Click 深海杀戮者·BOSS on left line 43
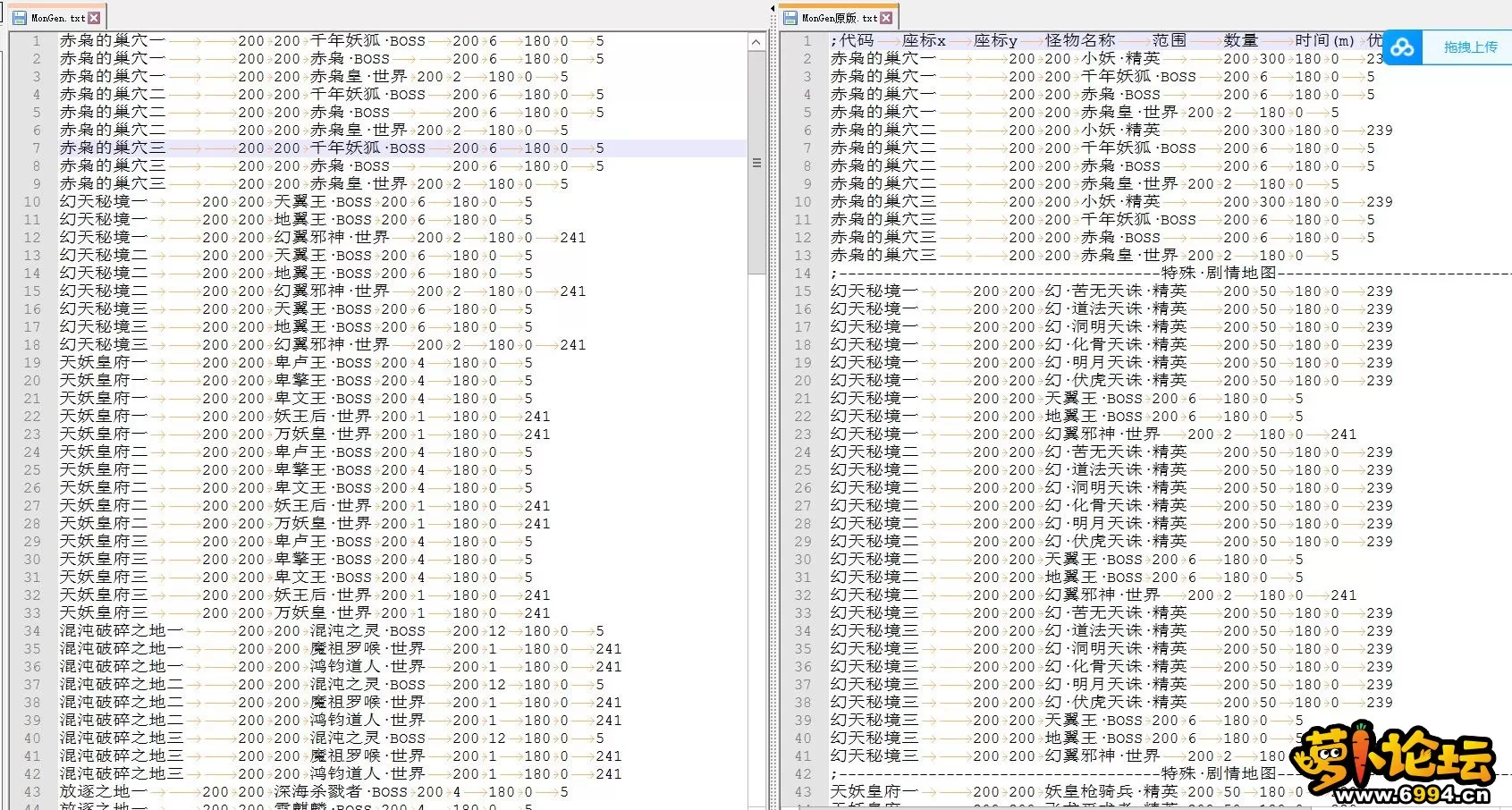Viewport: 1512px width, 810px height. point(341,792)
